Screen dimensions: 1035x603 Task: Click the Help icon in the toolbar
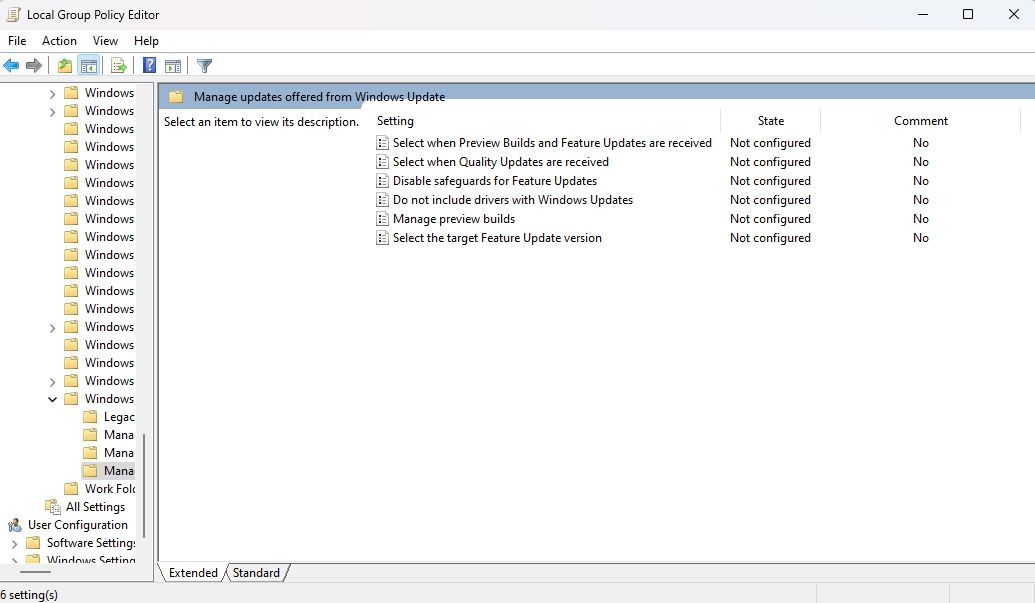point(149,65)
